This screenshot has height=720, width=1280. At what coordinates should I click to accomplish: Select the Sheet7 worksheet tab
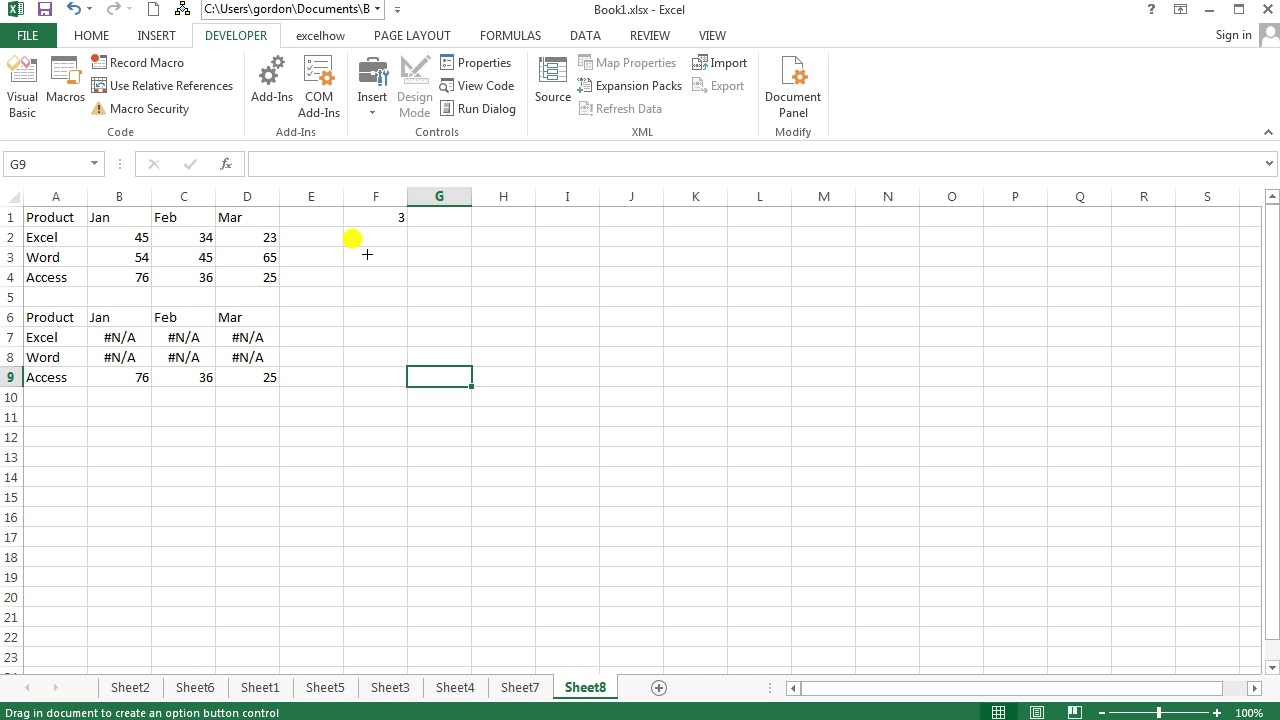pyautogui.click(x=519, y=688)
